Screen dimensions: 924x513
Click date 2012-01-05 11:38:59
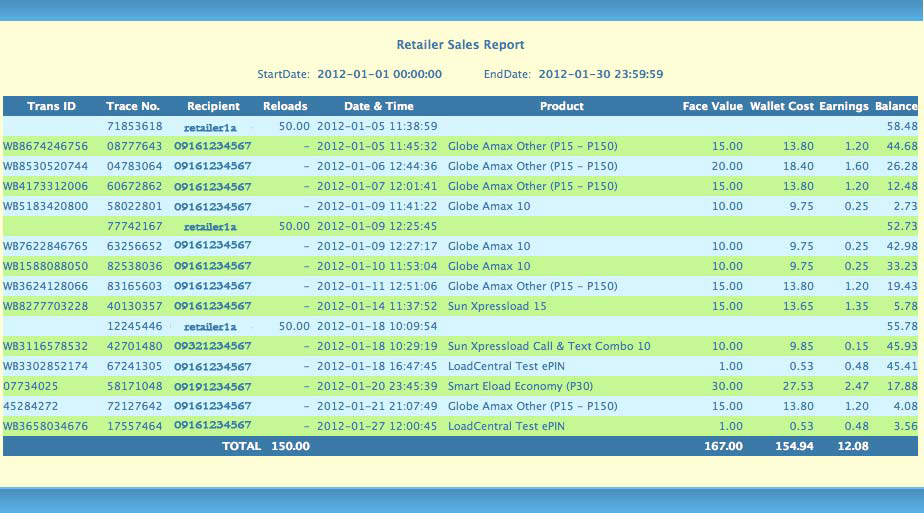(x=377, y=126)
